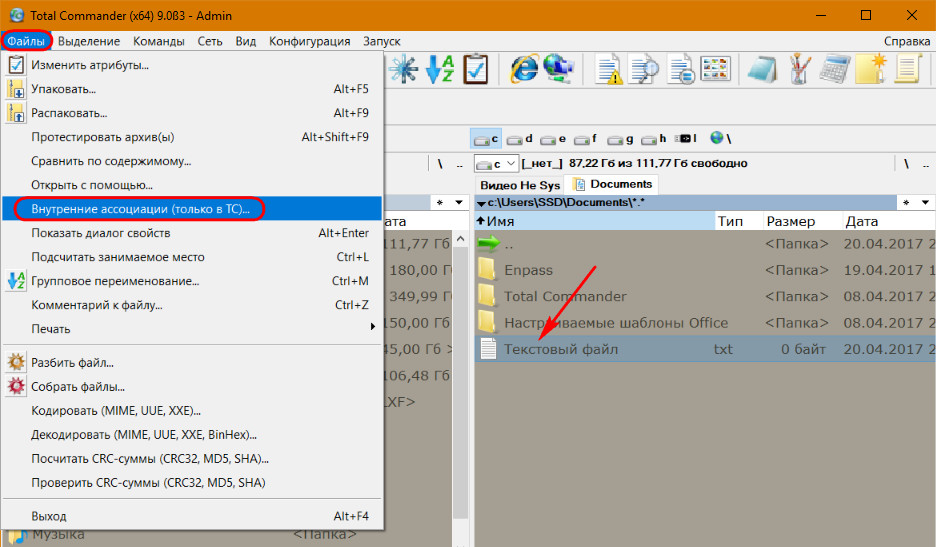Open left panel directory history arrow
The width and height of the screenshot is (936, 547).
458,202
